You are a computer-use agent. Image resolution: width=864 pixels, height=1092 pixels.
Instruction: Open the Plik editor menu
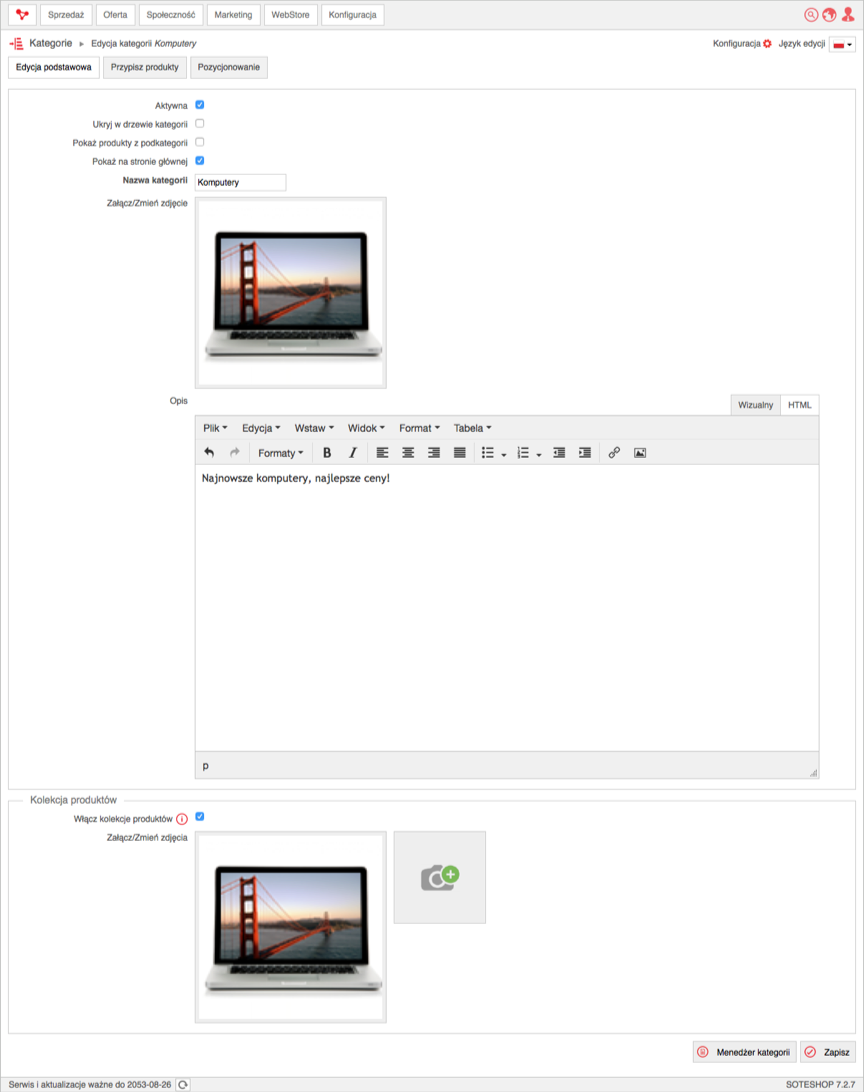click(215, 428)
